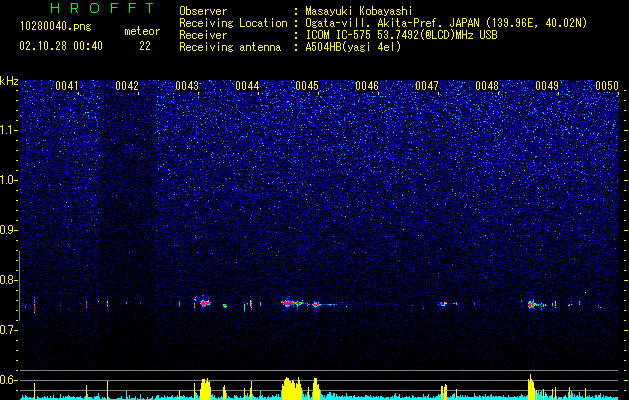Click the yellow power peak below 0043 echo
This screenshot has width=629, height=400.
[x=205, y=389]
